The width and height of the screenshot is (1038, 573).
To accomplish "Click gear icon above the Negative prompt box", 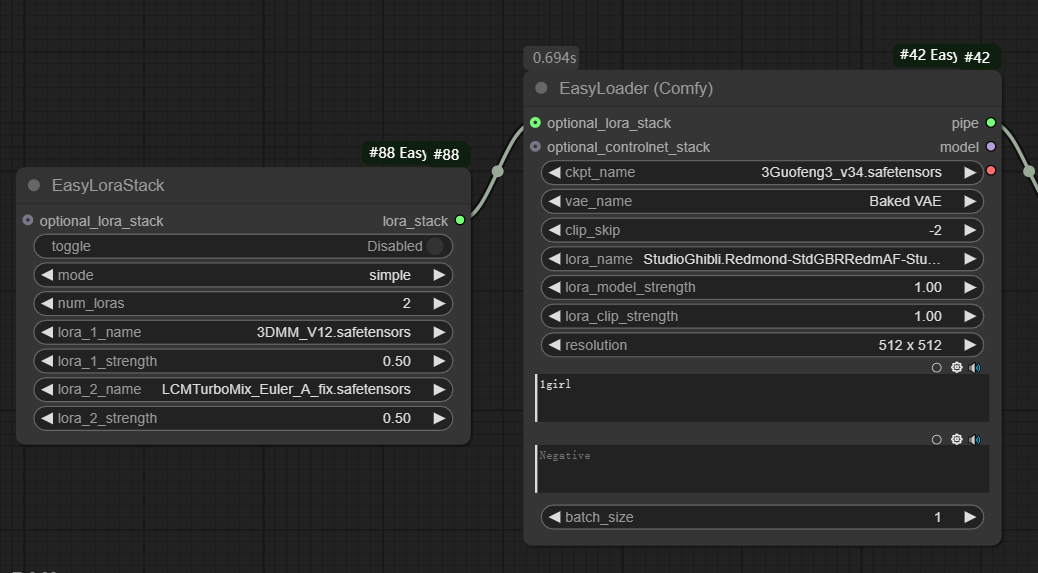I will tap(956, 439).
